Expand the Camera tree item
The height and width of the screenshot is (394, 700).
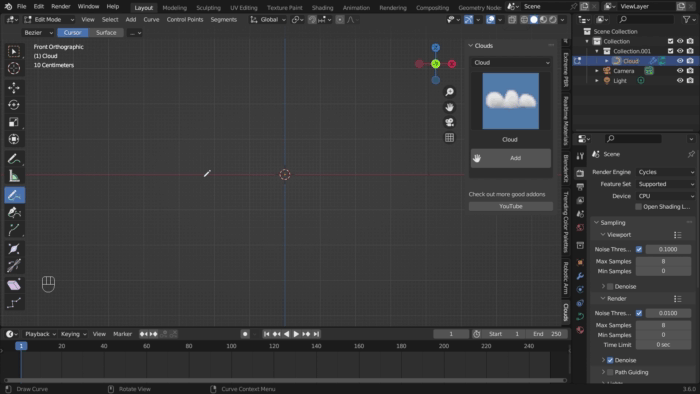[597, 71]
